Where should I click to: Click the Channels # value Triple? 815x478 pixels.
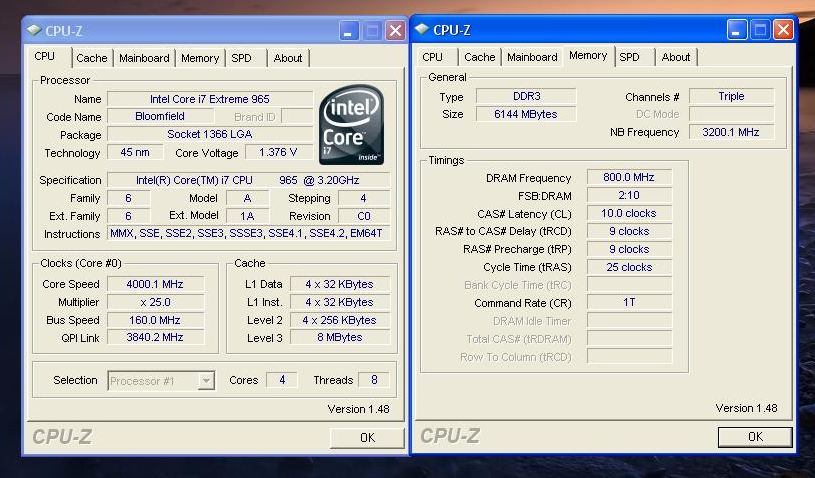point(731,96)
